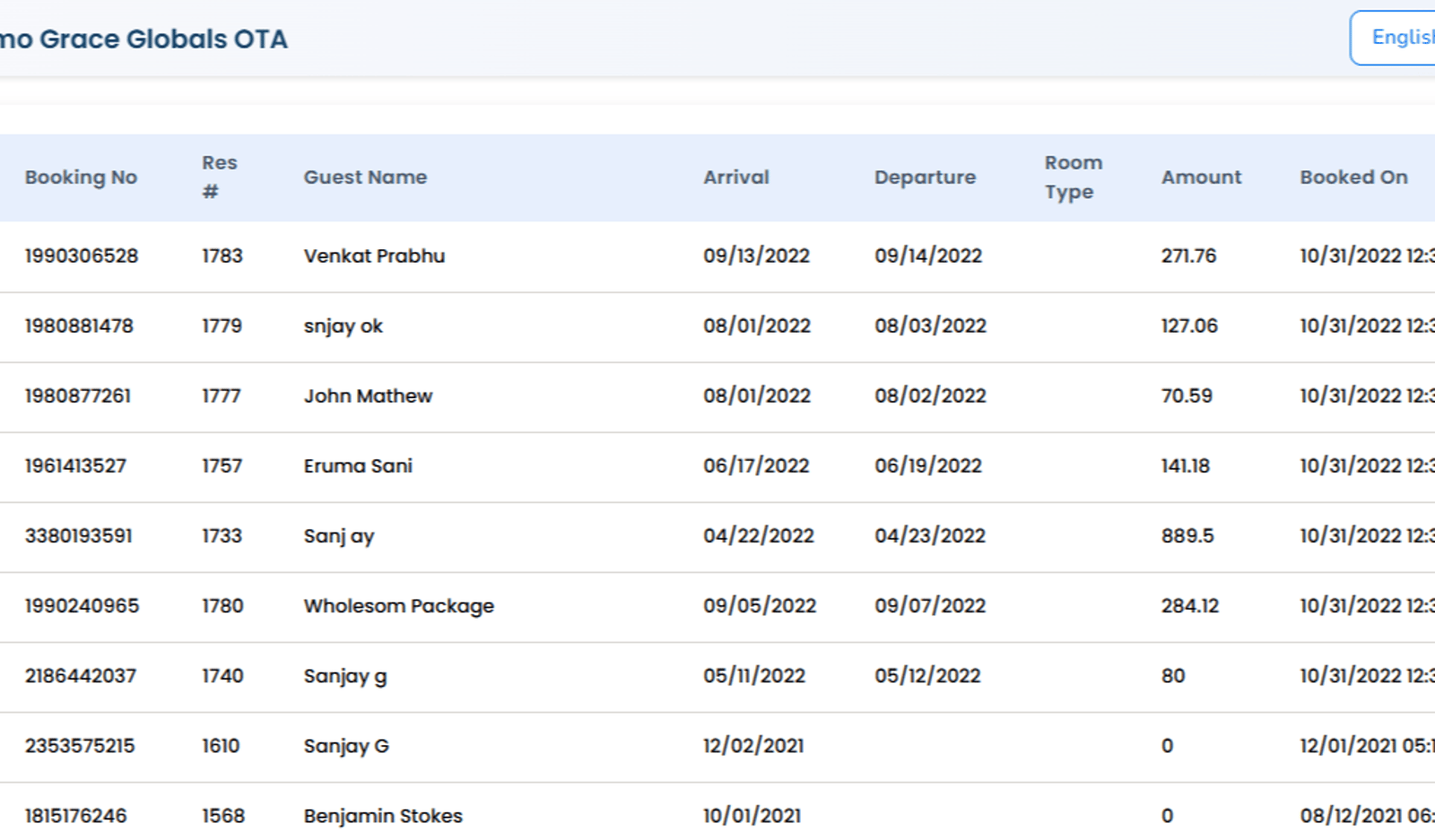Click arrival date 06/17/2022
The width and height of the screenshot is (1435, 840).
(x=756, y=465)
